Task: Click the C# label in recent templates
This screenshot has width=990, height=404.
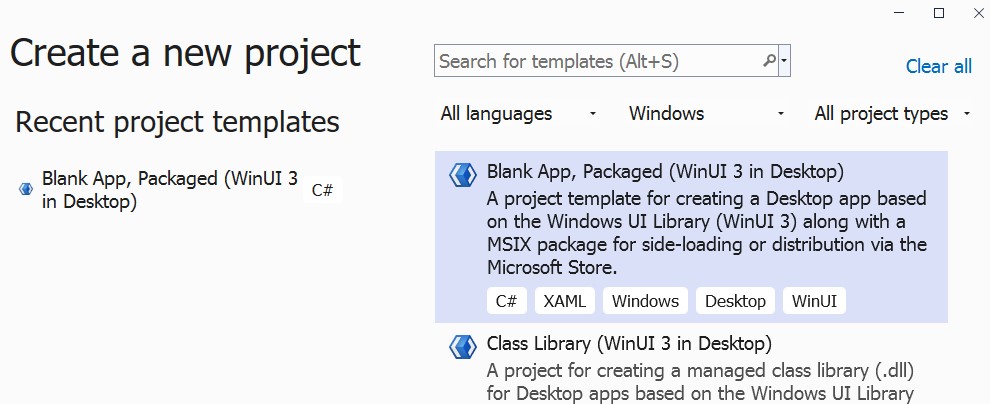Action: point(322,190)
